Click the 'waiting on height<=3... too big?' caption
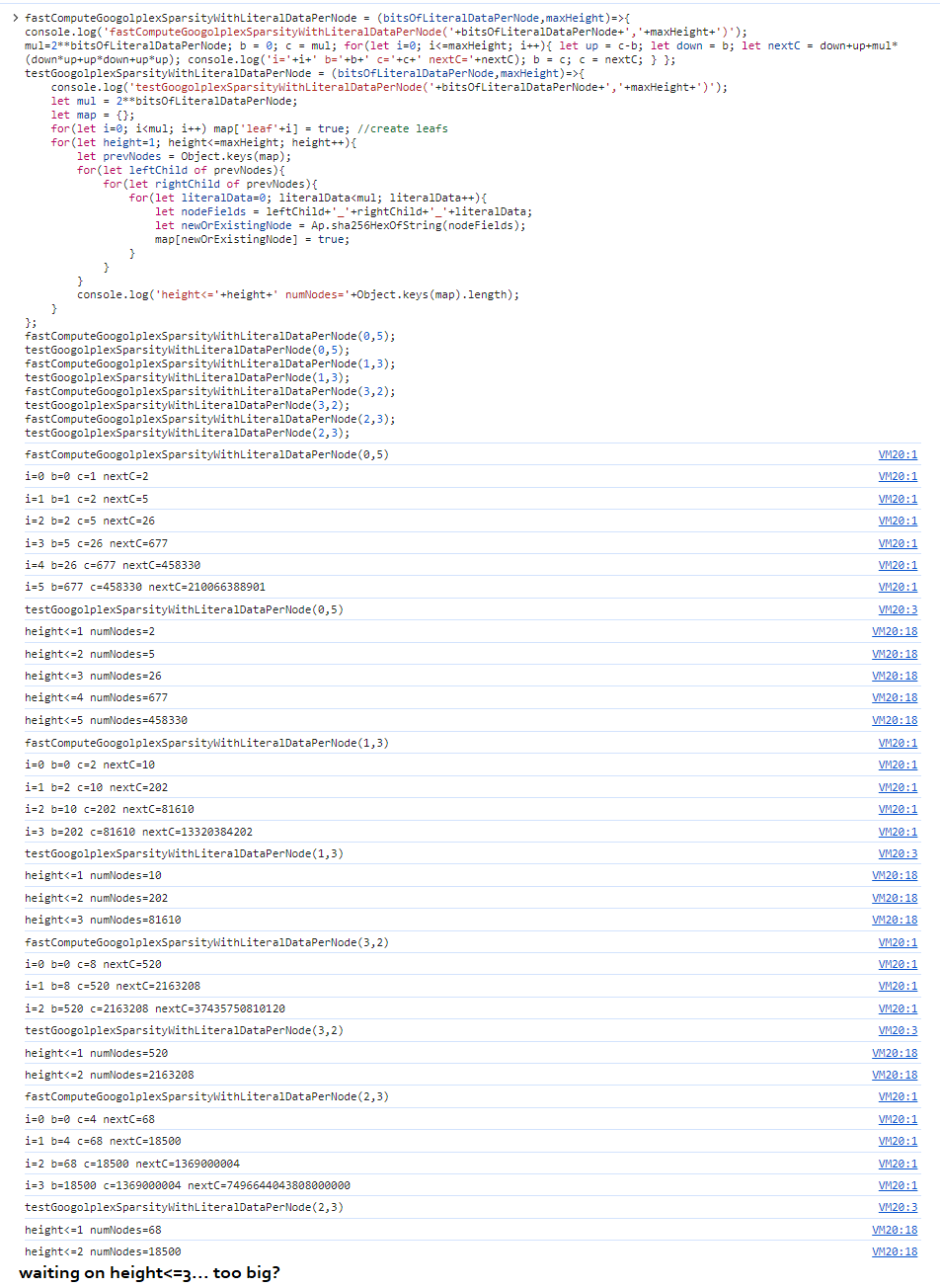The image size is (940, 1288). click(149, 1272)
